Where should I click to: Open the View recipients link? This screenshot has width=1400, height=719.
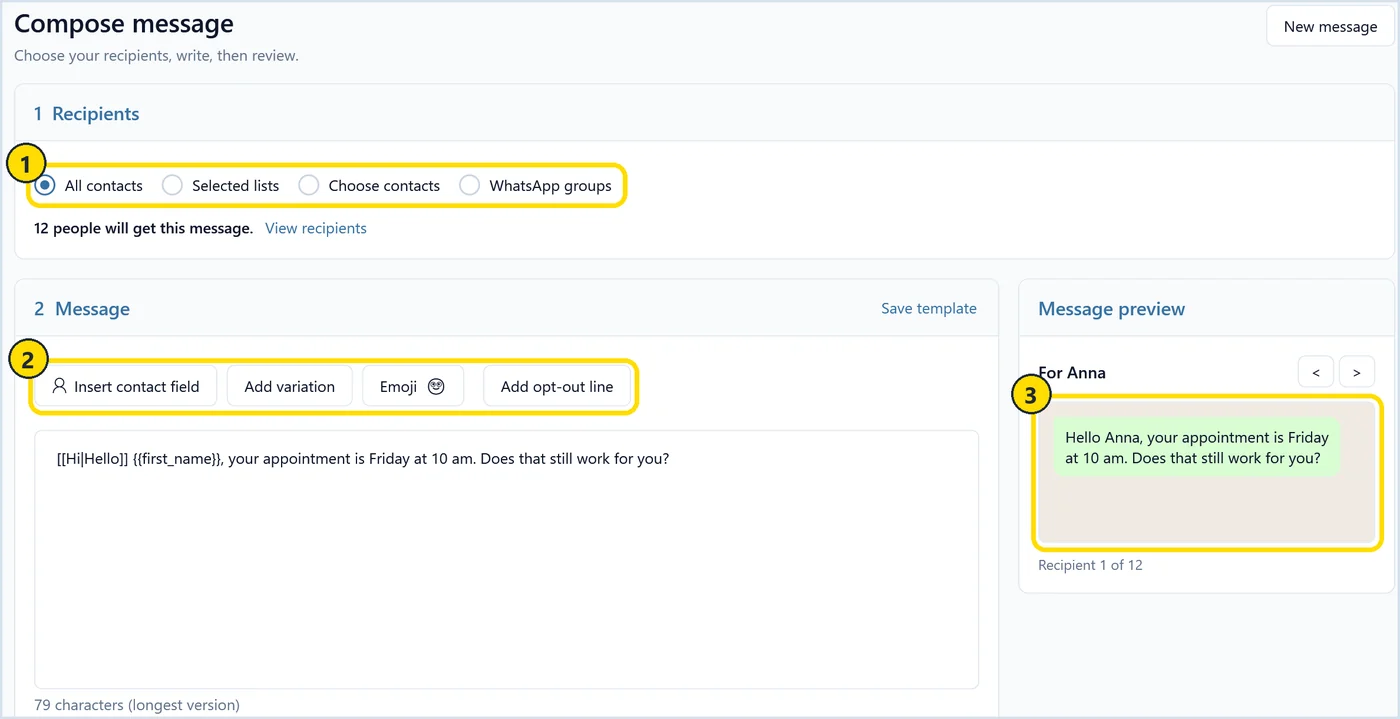click(316, 229)
